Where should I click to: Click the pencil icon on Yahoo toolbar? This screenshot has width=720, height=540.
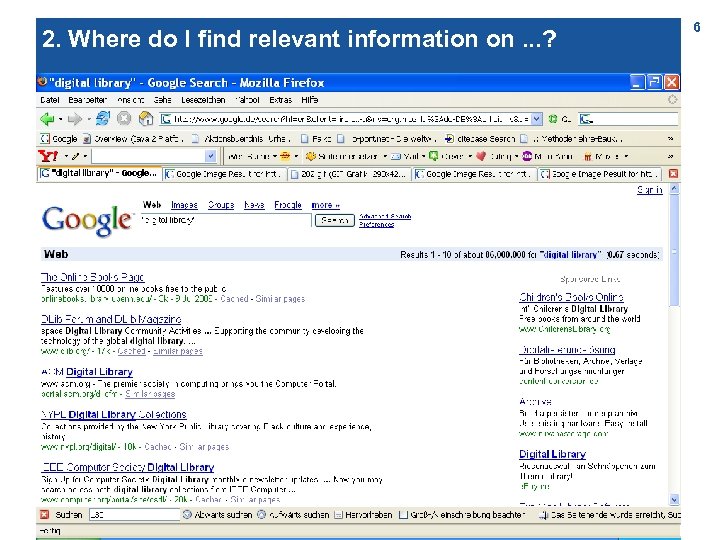(76, 156)
